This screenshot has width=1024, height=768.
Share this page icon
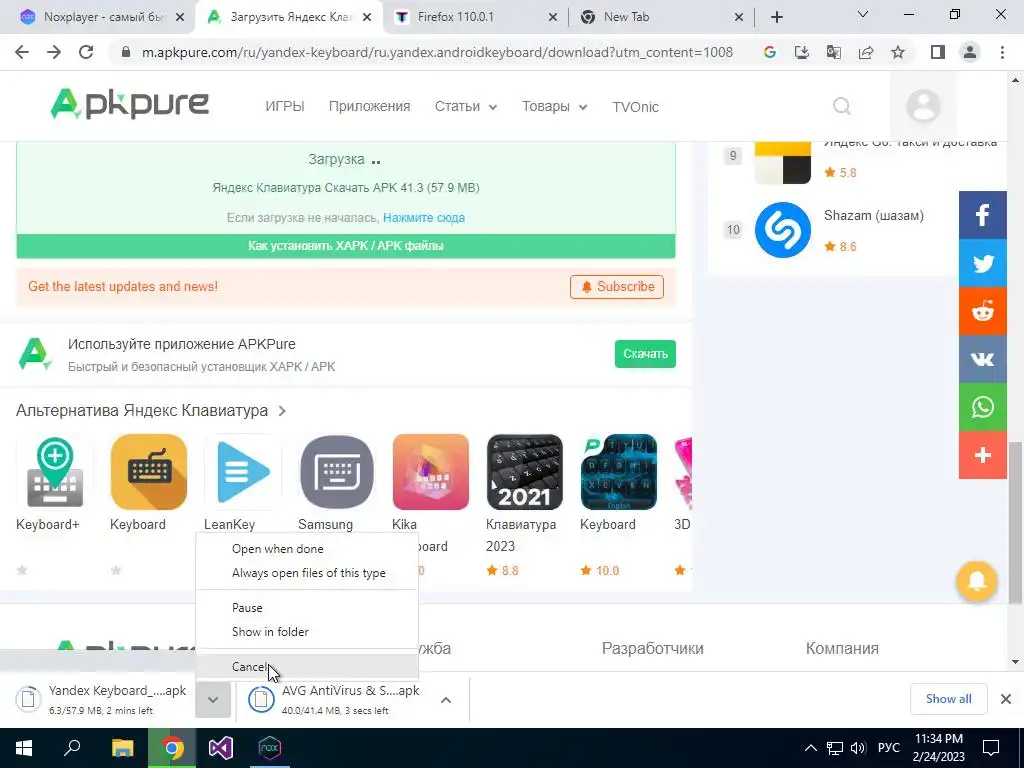(866, 52)
